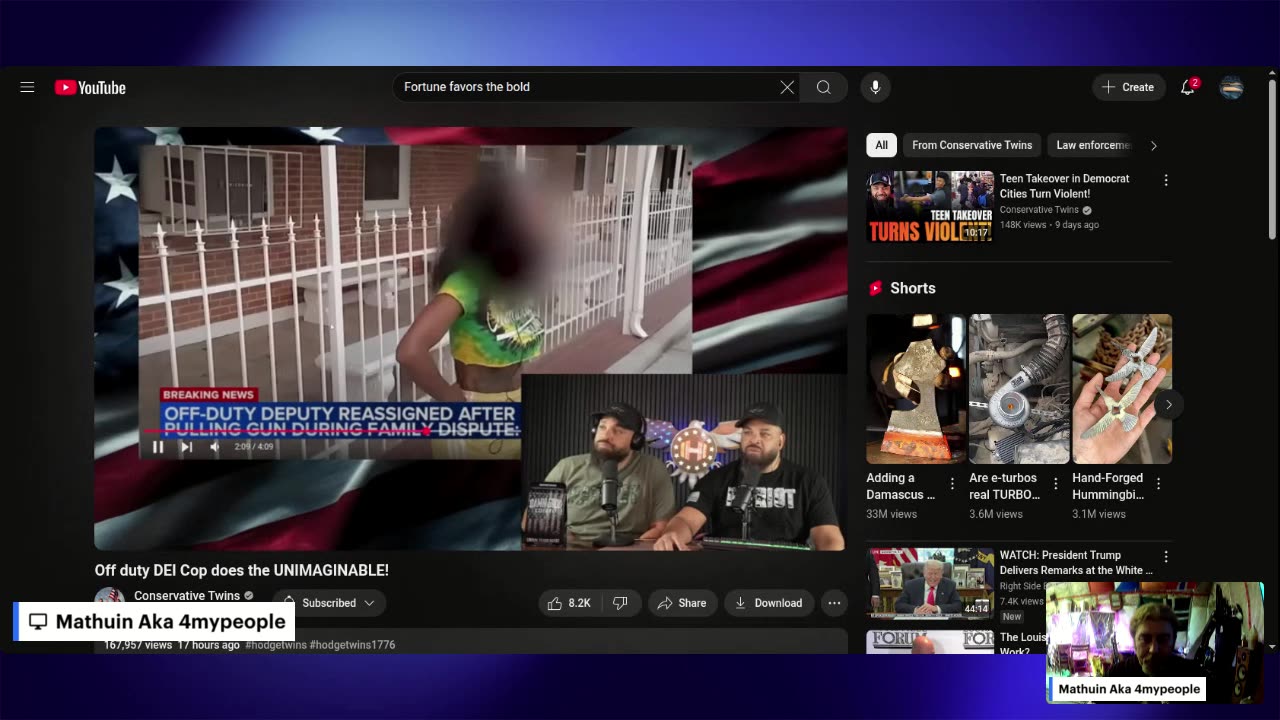Screen dimensions: 1280x720
Task: Pause the video with the pause icon
Action: [x=158, y=447]
